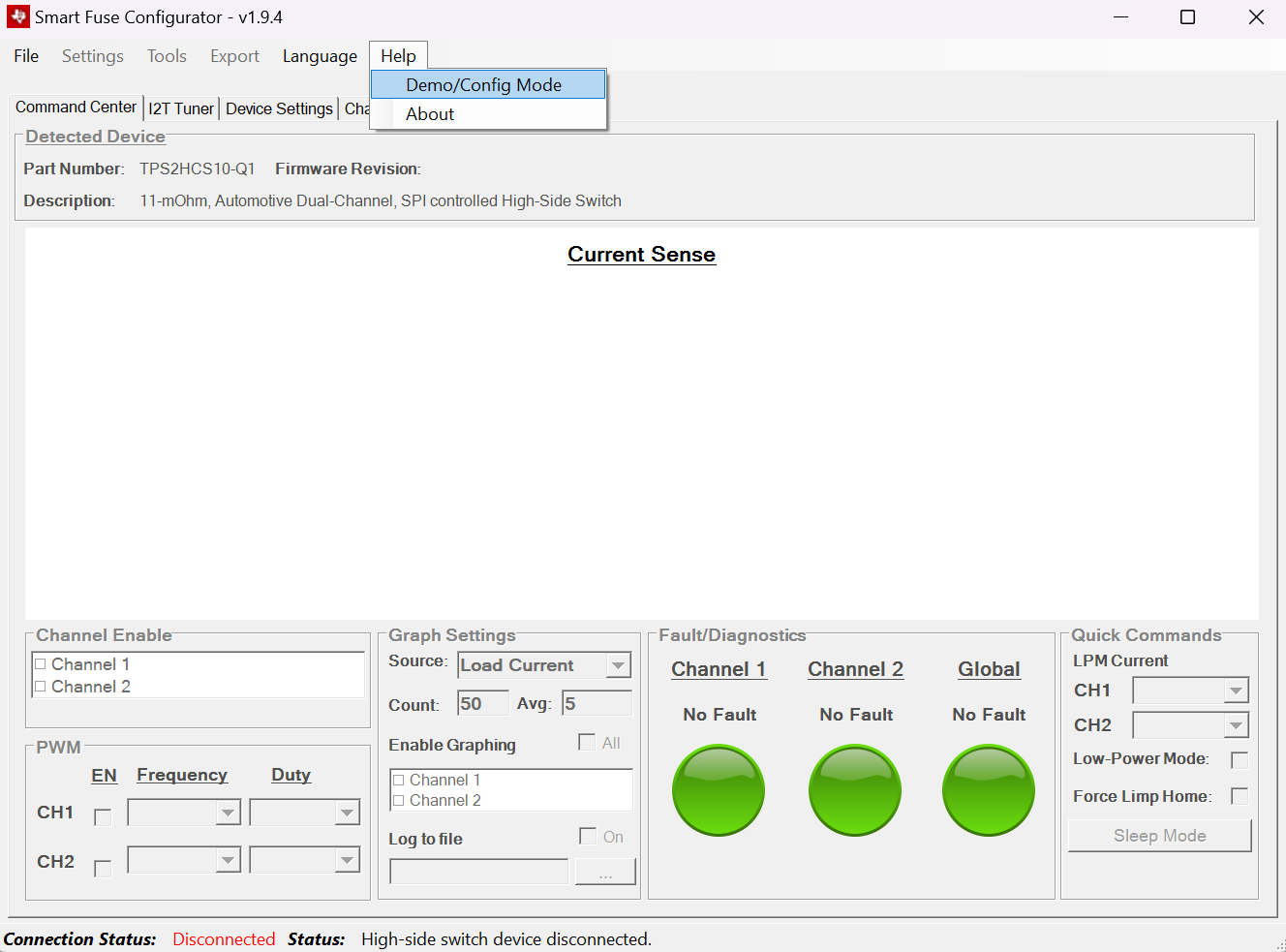
Task: Click the PWM EN column header
Action: click(104, 775)
